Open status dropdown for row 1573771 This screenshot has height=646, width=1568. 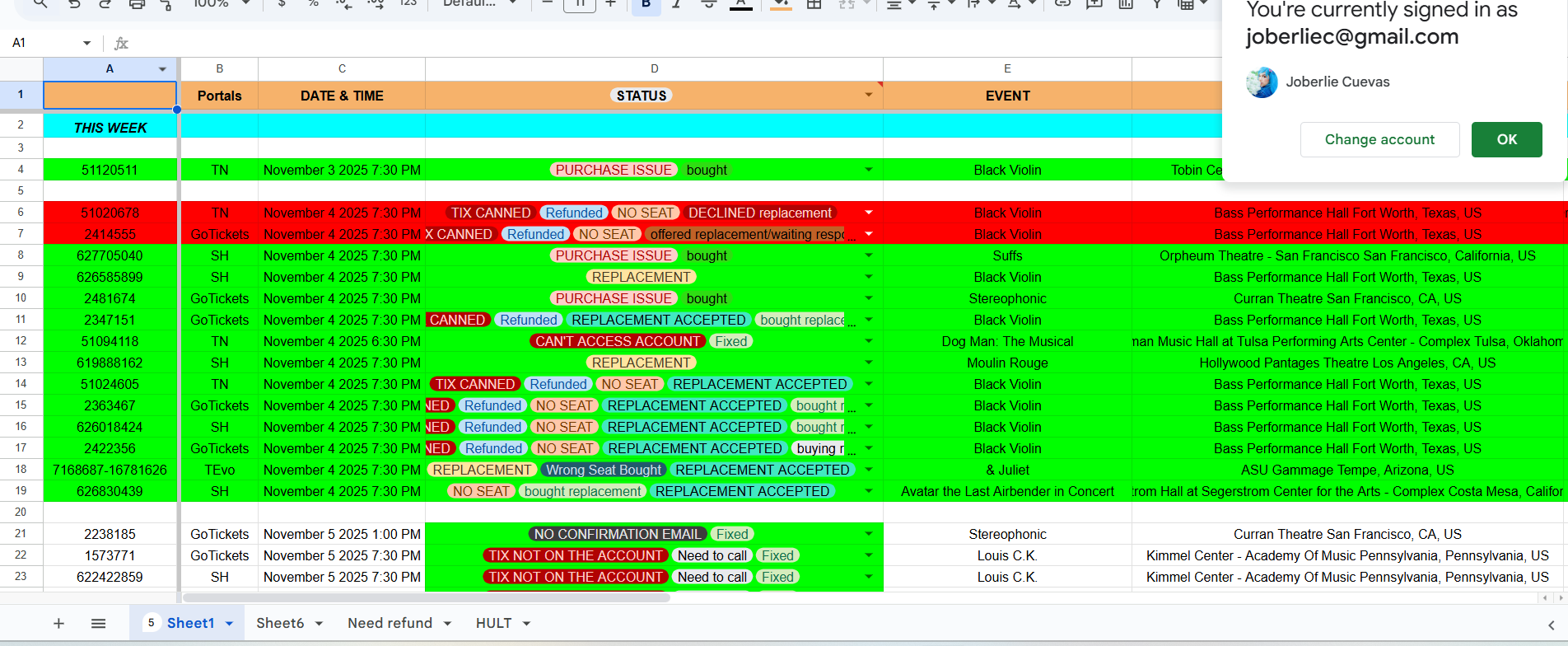click(x=869, y=555)
